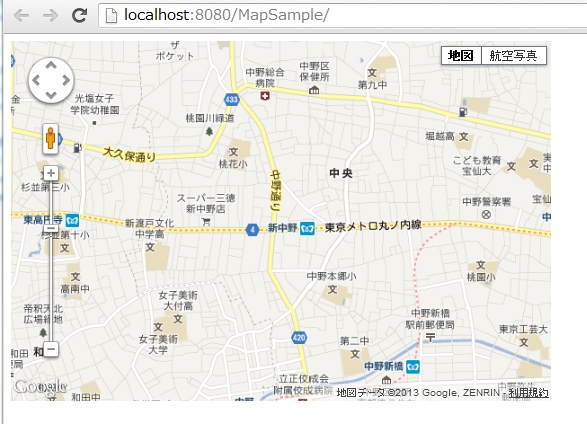Click the 中野区保健所 building icon

click(314, 90)
